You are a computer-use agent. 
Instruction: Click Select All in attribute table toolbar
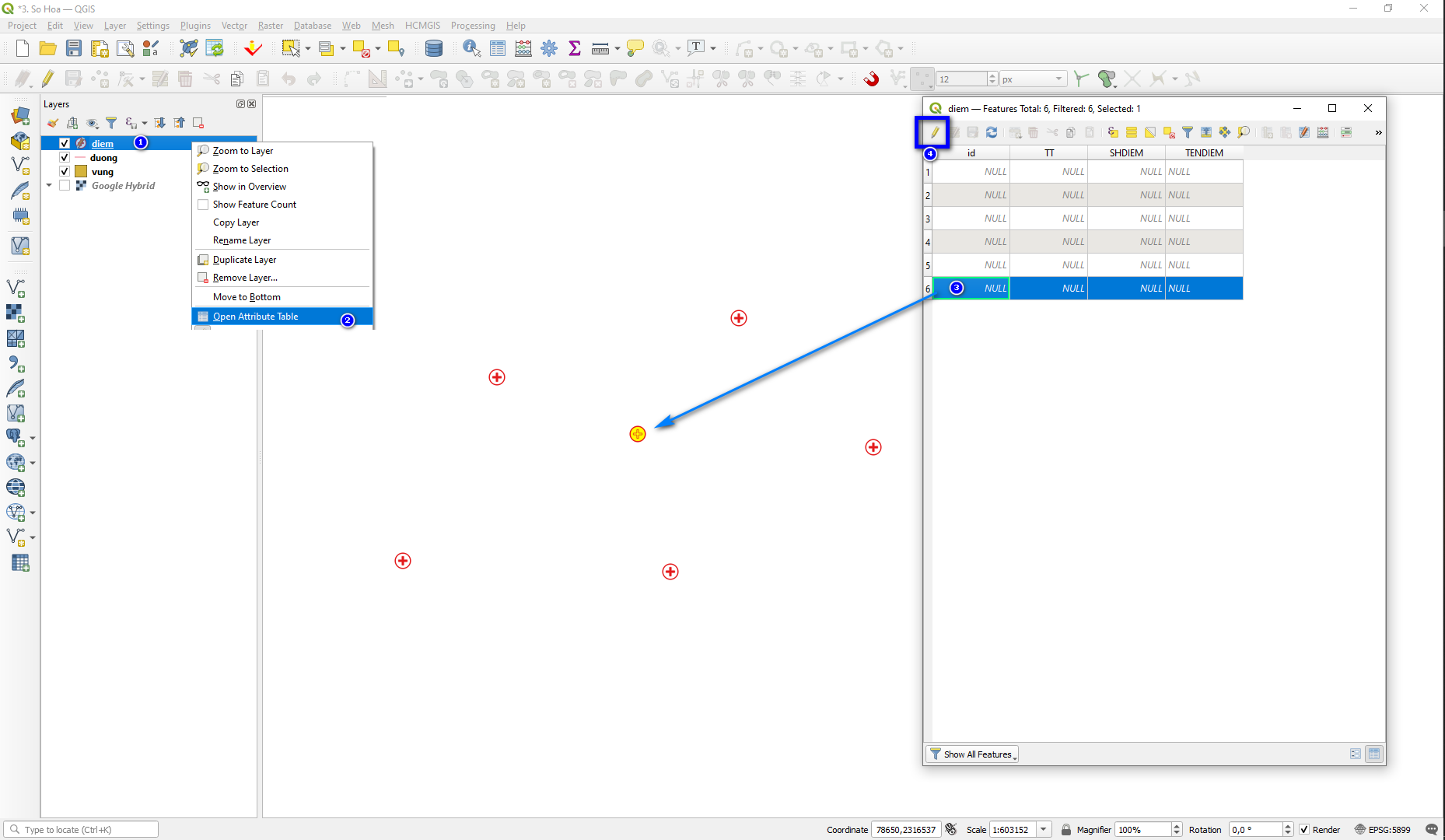coord(1132,133)
